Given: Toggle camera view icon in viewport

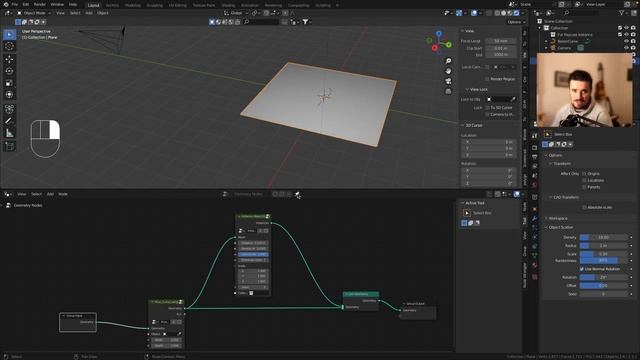Looking at the screenshot, I should (448, 81).
